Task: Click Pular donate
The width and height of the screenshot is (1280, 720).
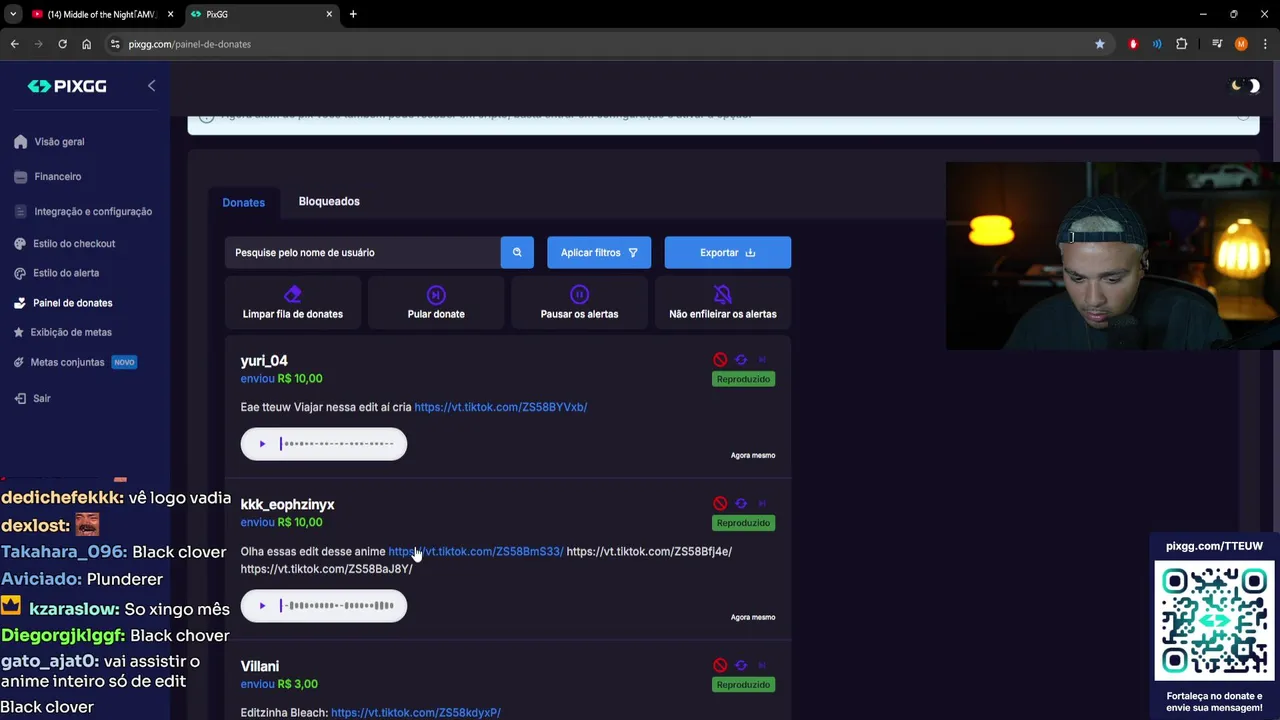Action: point(436,303)
